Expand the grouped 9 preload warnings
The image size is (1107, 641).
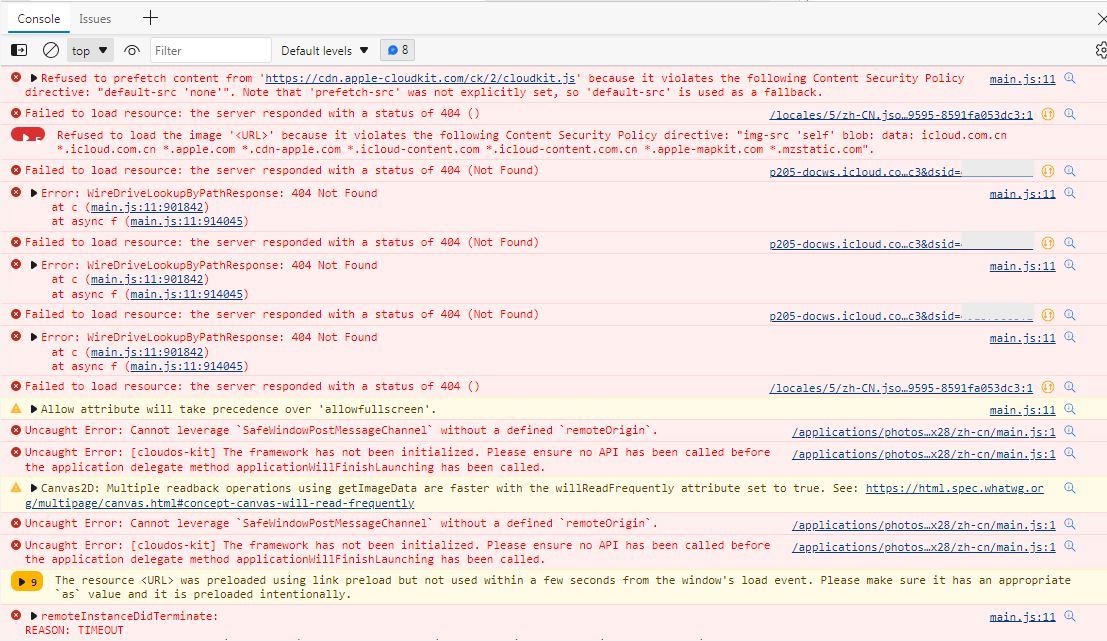coord(26,581)
